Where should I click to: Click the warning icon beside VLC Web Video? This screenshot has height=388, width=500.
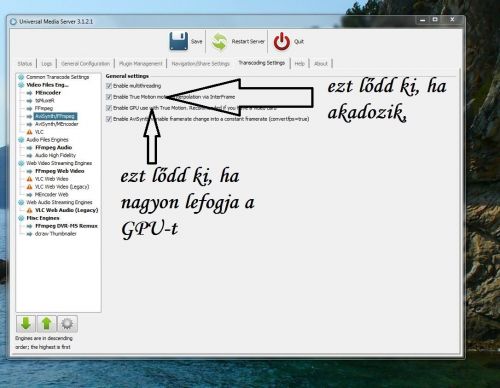click(29, 179)
